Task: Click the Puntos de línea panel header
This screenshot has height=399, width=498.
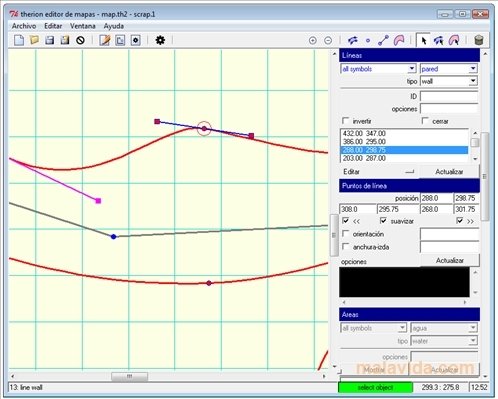Action: coord(409,186)
